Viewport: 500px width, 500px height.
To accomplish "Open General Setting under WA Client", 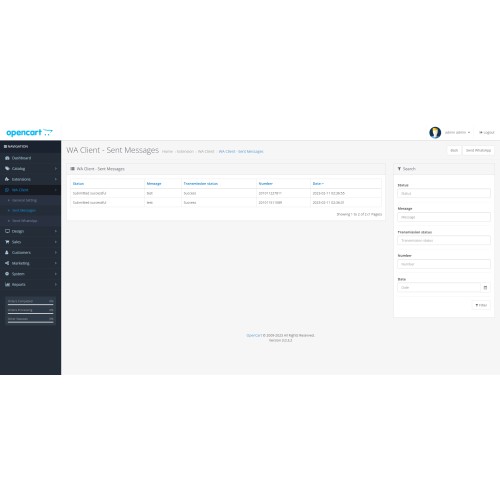I will [24, 200].
